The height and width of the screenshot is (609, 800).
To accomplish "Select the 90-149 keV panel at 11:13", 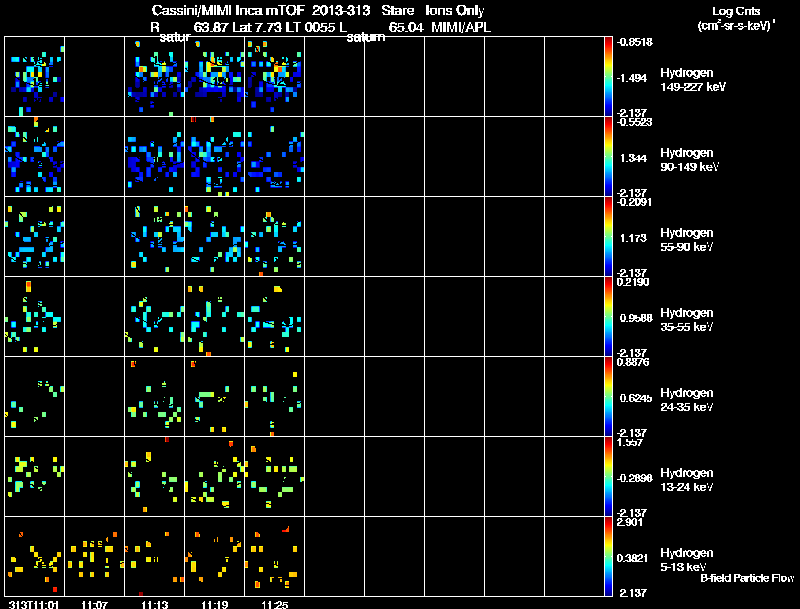I will 155,157.
